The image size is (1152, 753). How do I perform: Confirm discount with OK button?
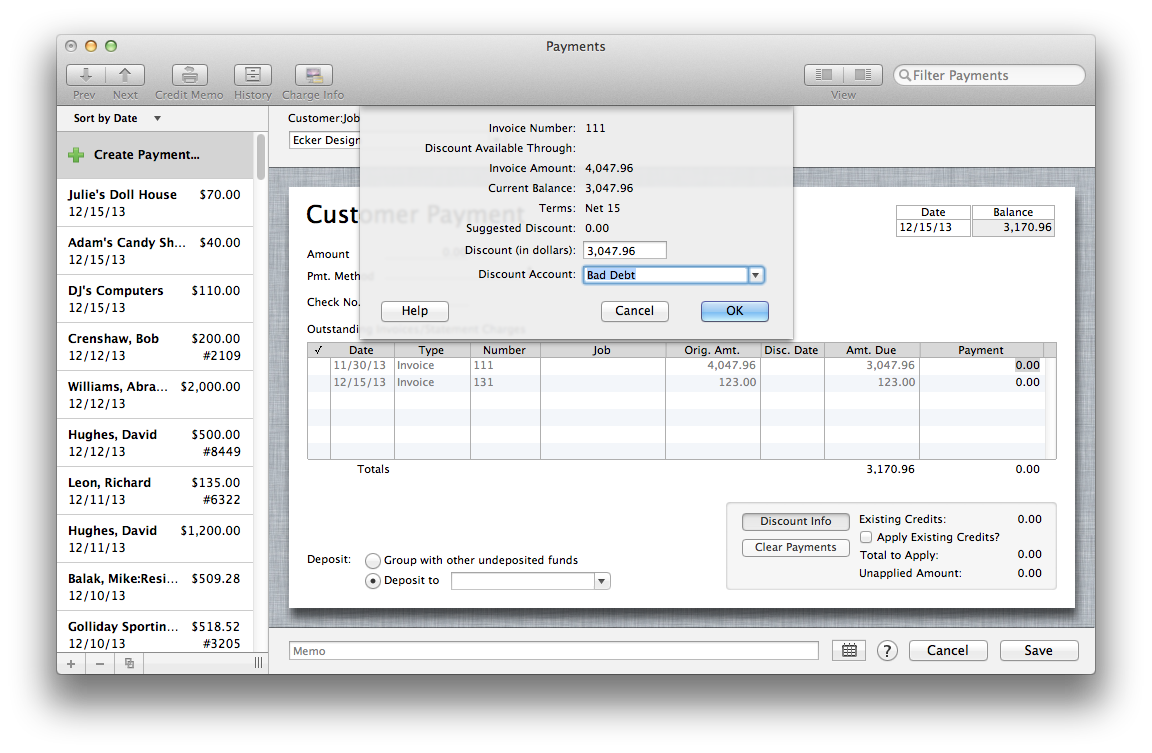point(735,311)
